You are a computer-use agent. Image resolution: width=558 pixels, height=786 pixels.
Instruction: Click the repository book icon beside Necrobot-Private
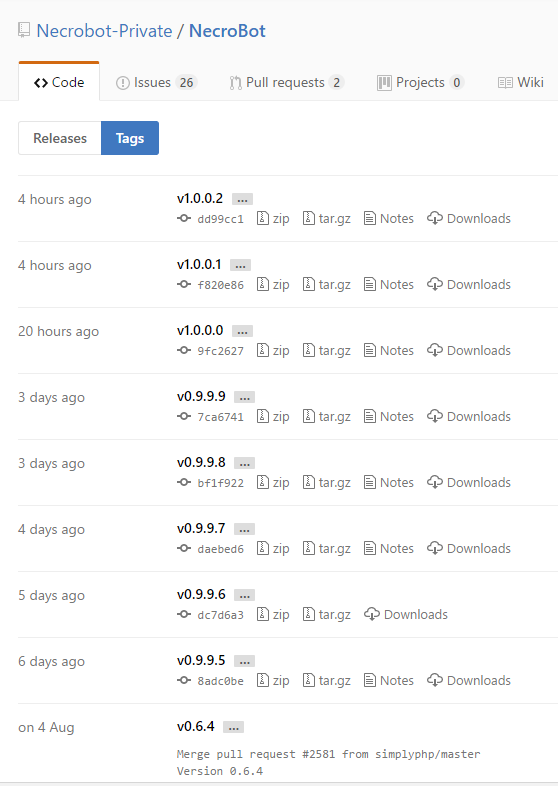[24, 31]
